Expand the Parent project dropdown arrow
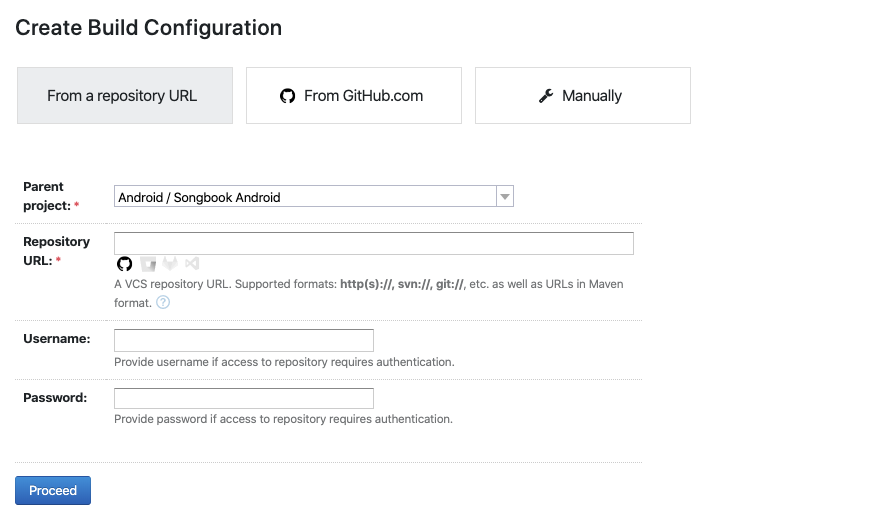The width and height of the screenshot is (882, 524). (505, 197)
